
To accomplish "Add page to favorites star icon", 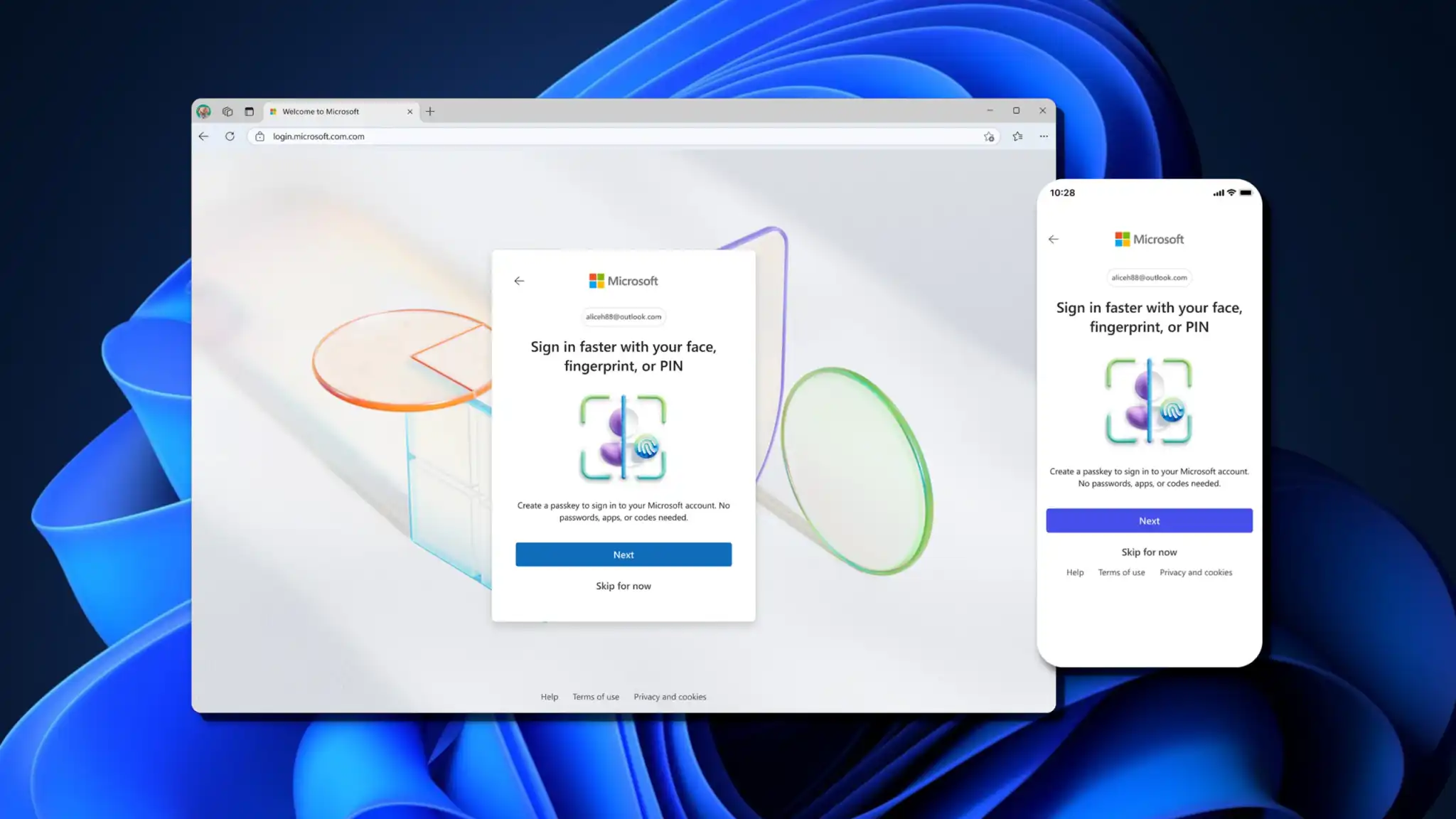I will (x=989, y=136).
